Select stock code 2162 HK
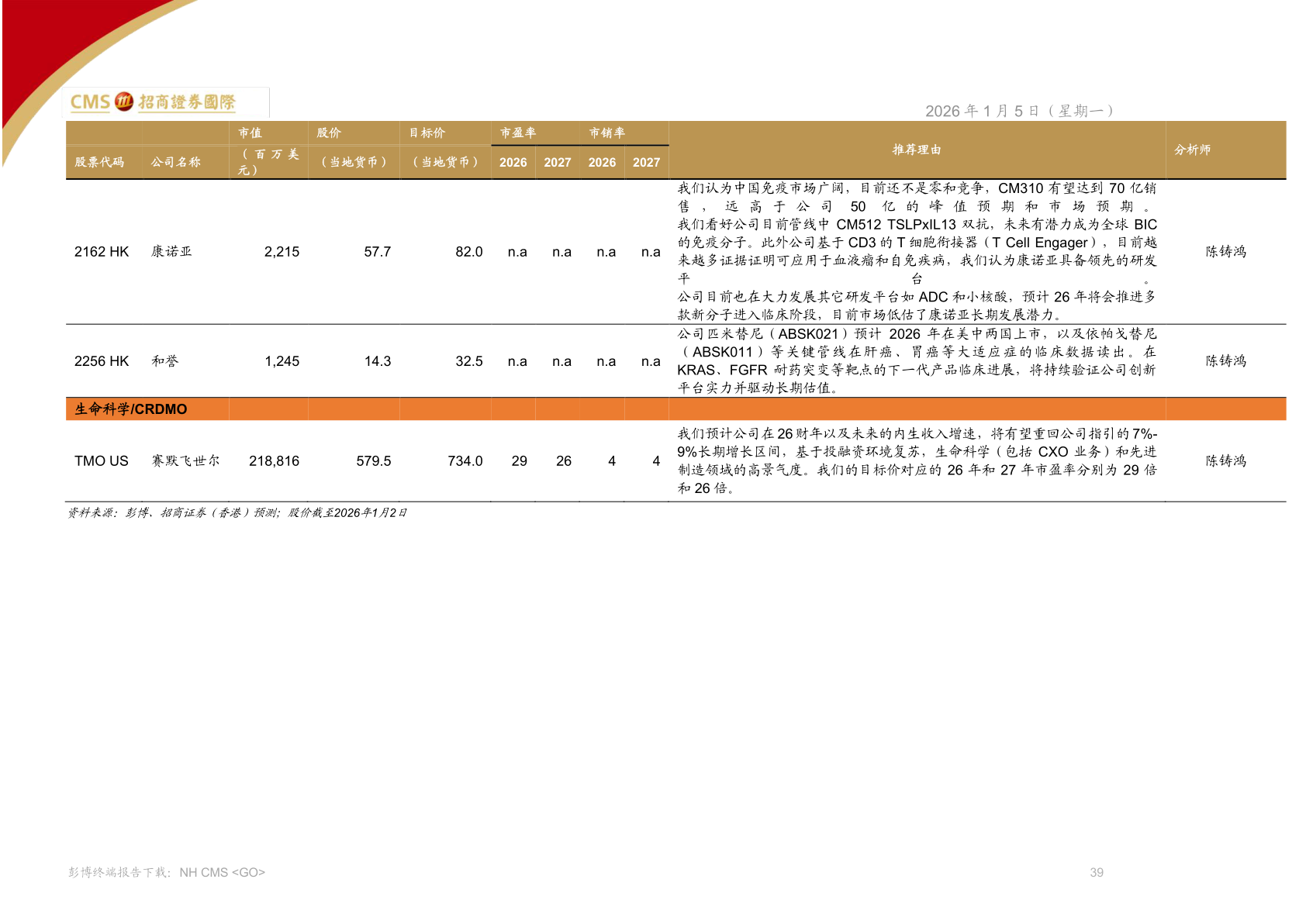The height and width of the screenshot is (924, 1306). (x=102, y=252)
